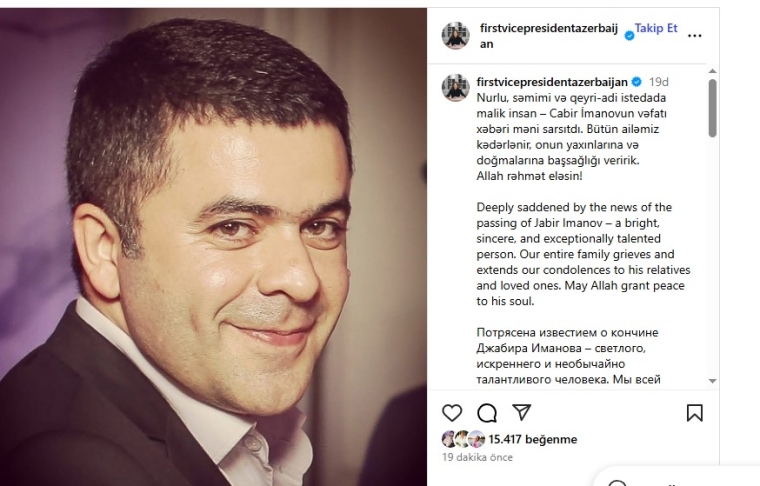Click the 19 dakika önce timestamp
The width and height of the screenshot is (760, 486).
[477, 457]
